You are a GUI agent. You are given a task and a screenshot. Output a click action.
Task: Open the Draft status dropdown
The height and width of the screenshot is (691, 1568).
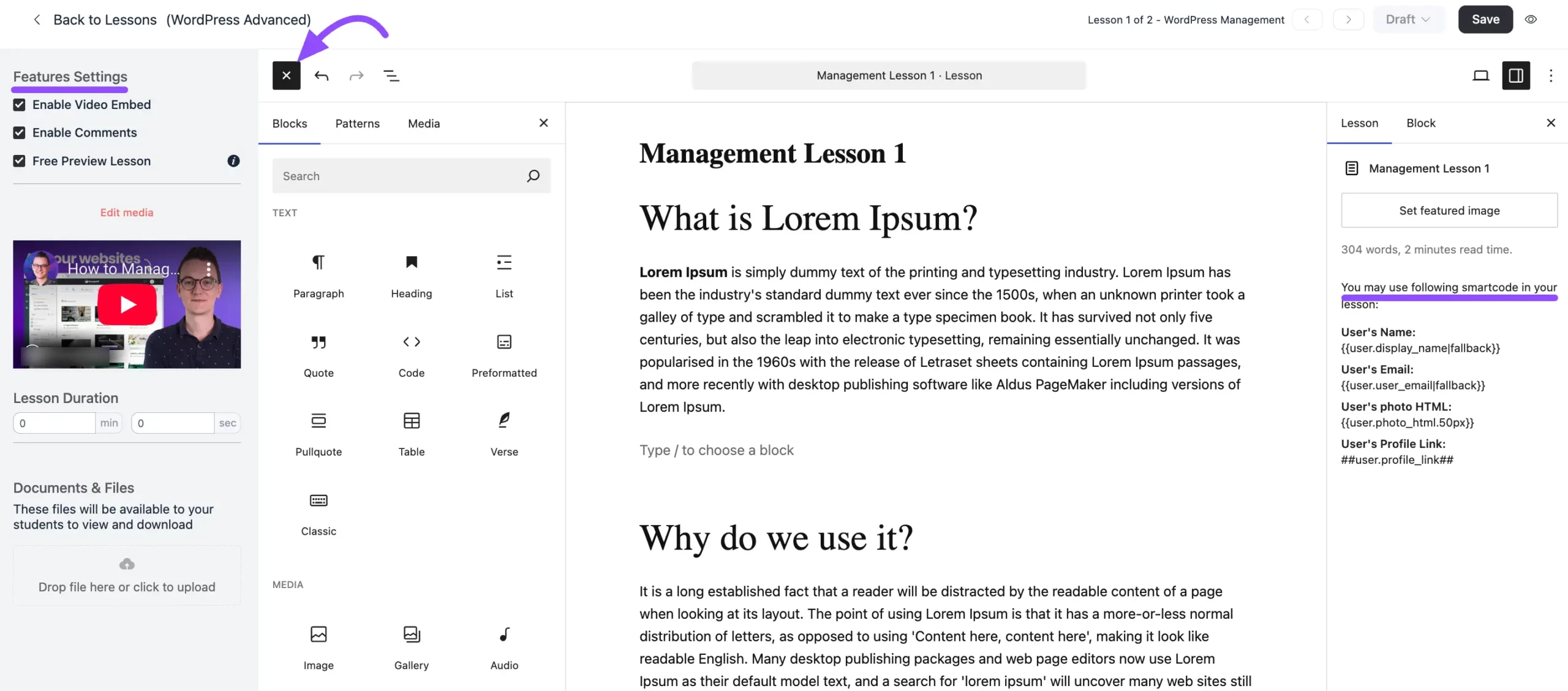click(x=1408, y=19)
